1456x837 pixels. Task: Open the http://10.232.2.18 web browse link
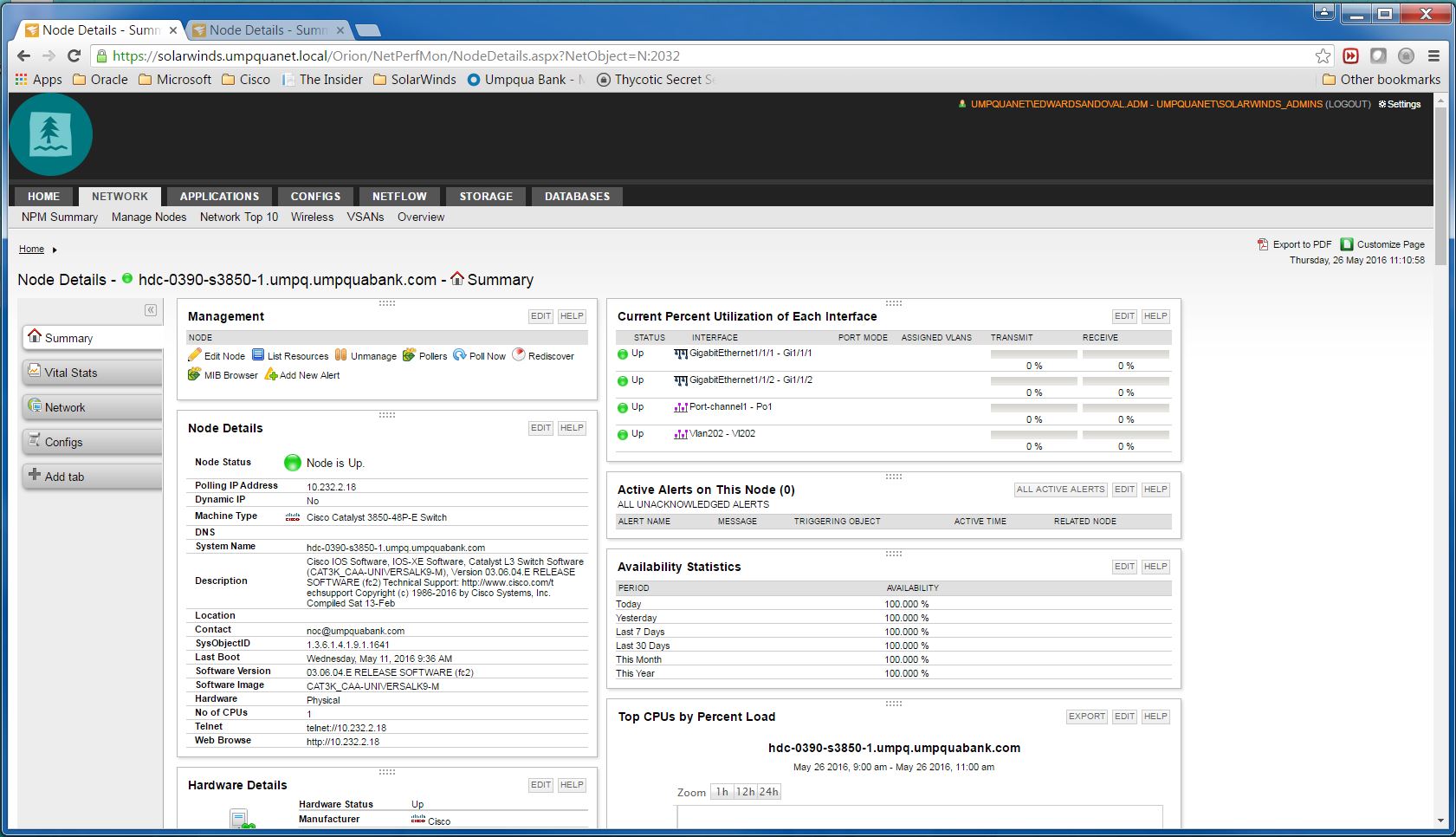pyautogui.click(x=343, y=742)
